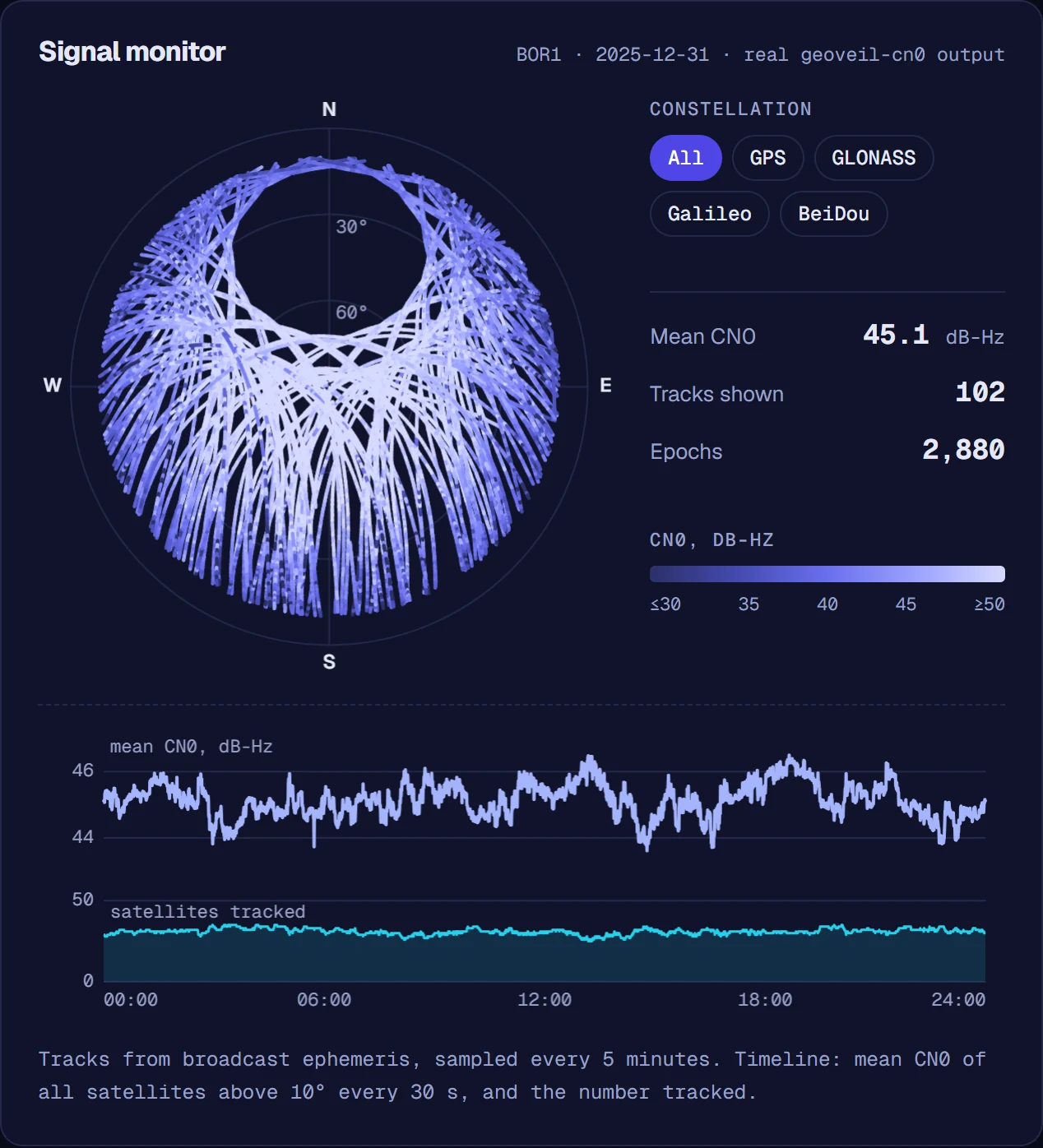Click the N compass label

pyautogui.click(x=329, y=109)
